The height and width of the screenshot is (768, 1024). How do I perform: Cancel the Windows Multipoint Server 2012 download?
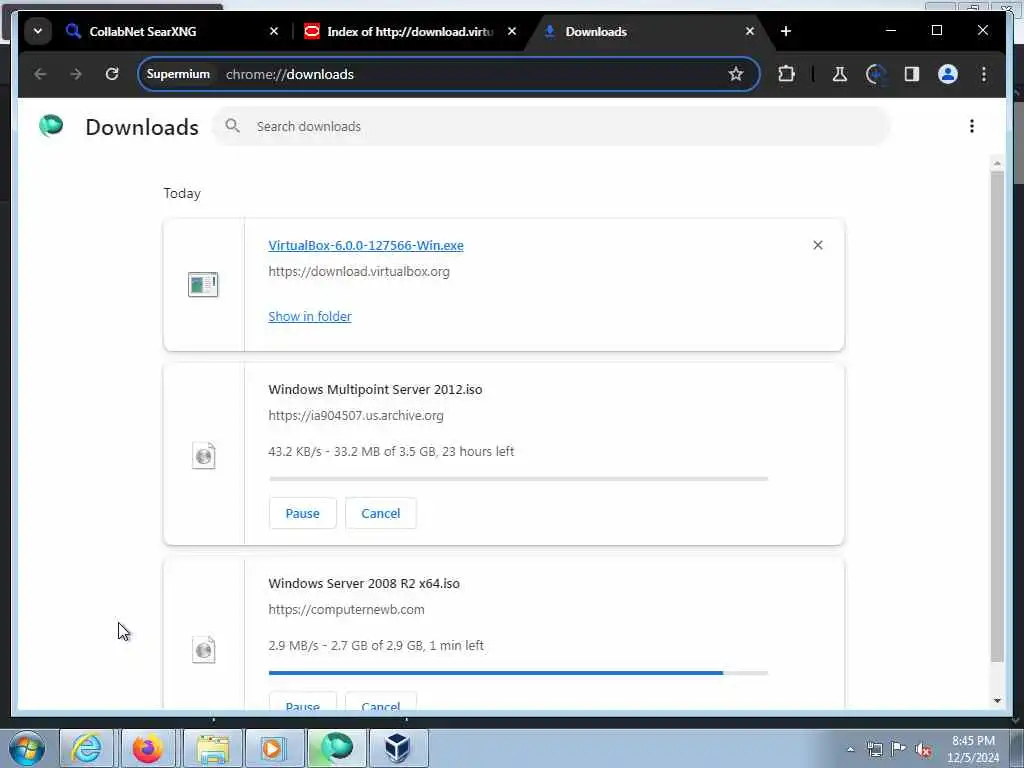(x=381, y=513)
